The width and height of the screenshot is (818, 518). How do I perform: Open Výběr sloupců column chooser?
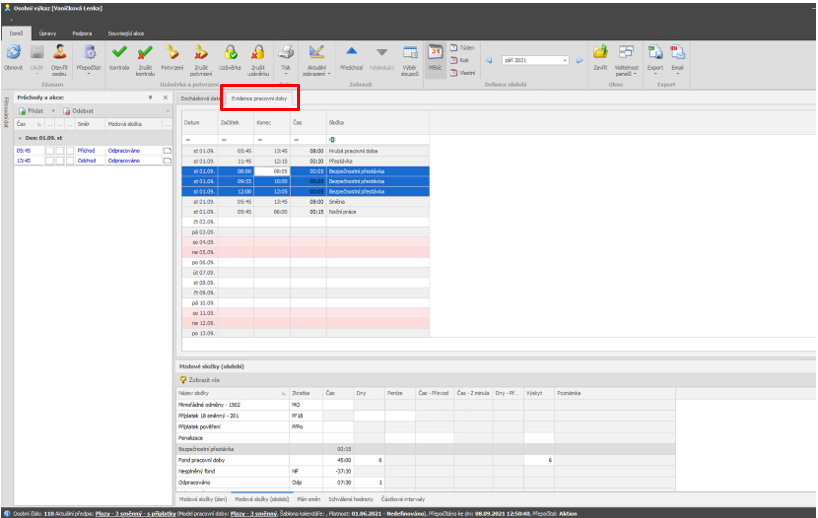pos(410,52)
